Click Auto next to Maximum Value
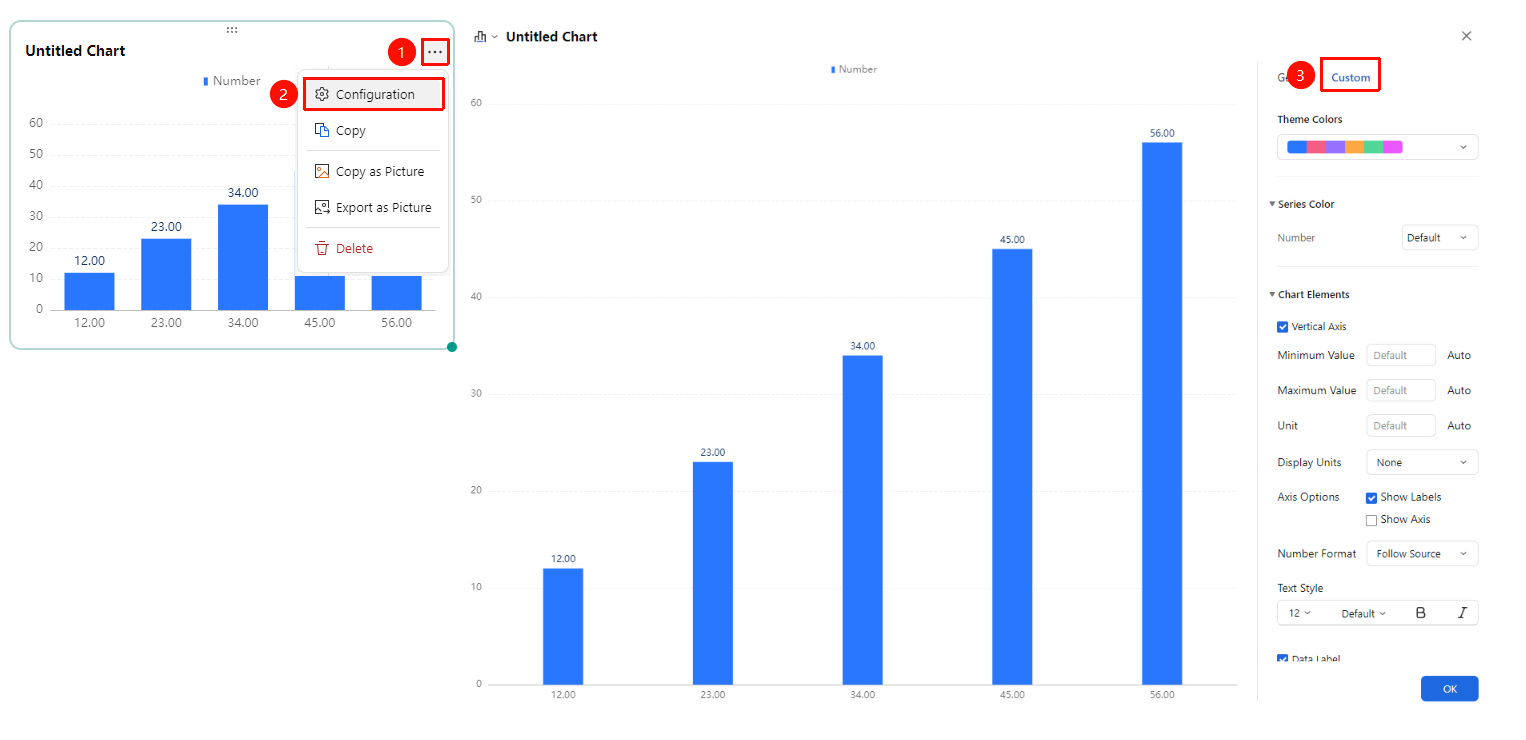The width and height of the screenshot is (1526, 740). click(x=1459, y=391)
